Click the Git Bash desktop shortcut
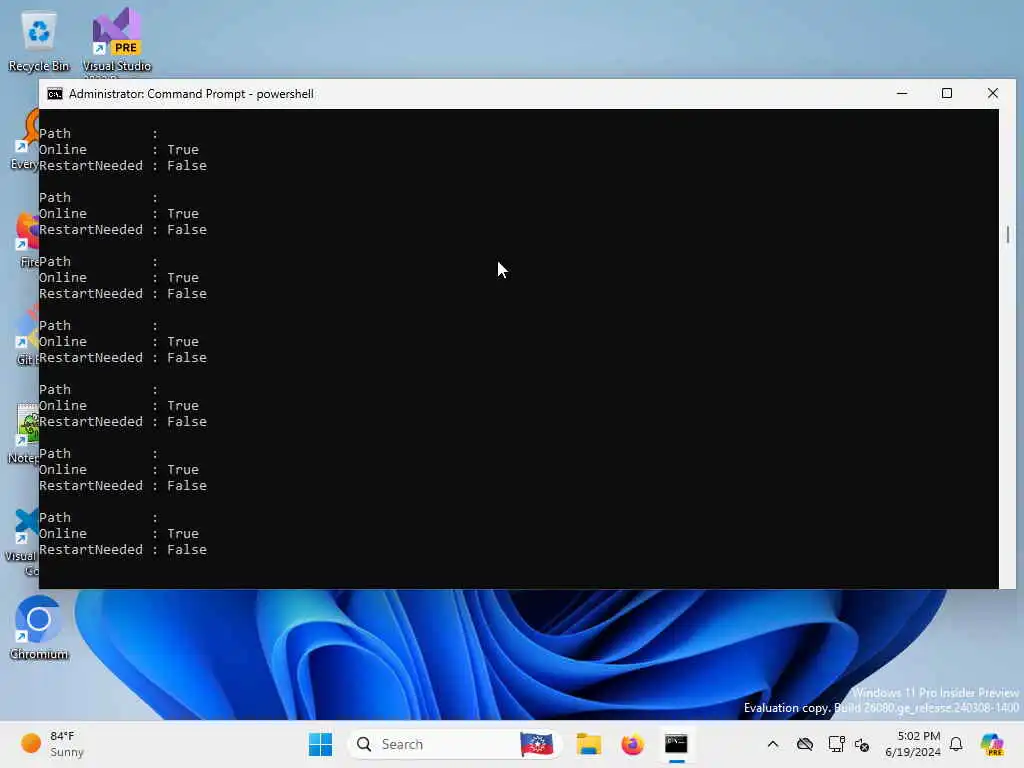 (26, 334)
